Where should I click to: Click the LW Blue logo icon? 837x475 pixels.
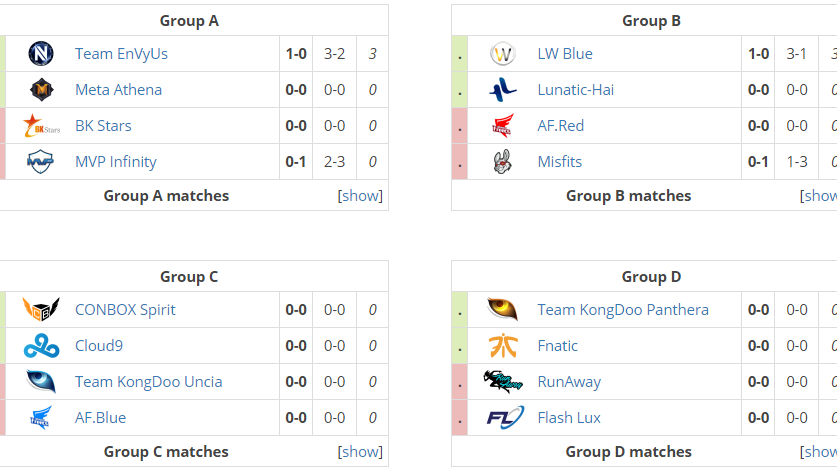point(503,54)
